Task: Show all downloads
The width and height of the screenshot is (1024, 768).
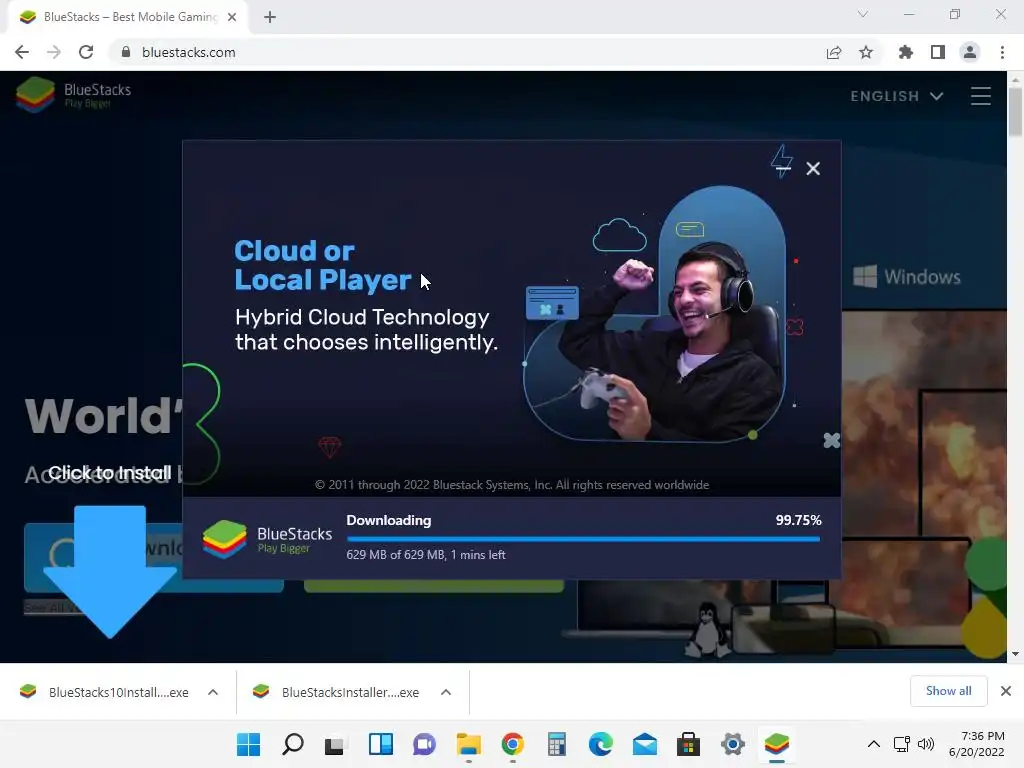Action: [948, 691]
